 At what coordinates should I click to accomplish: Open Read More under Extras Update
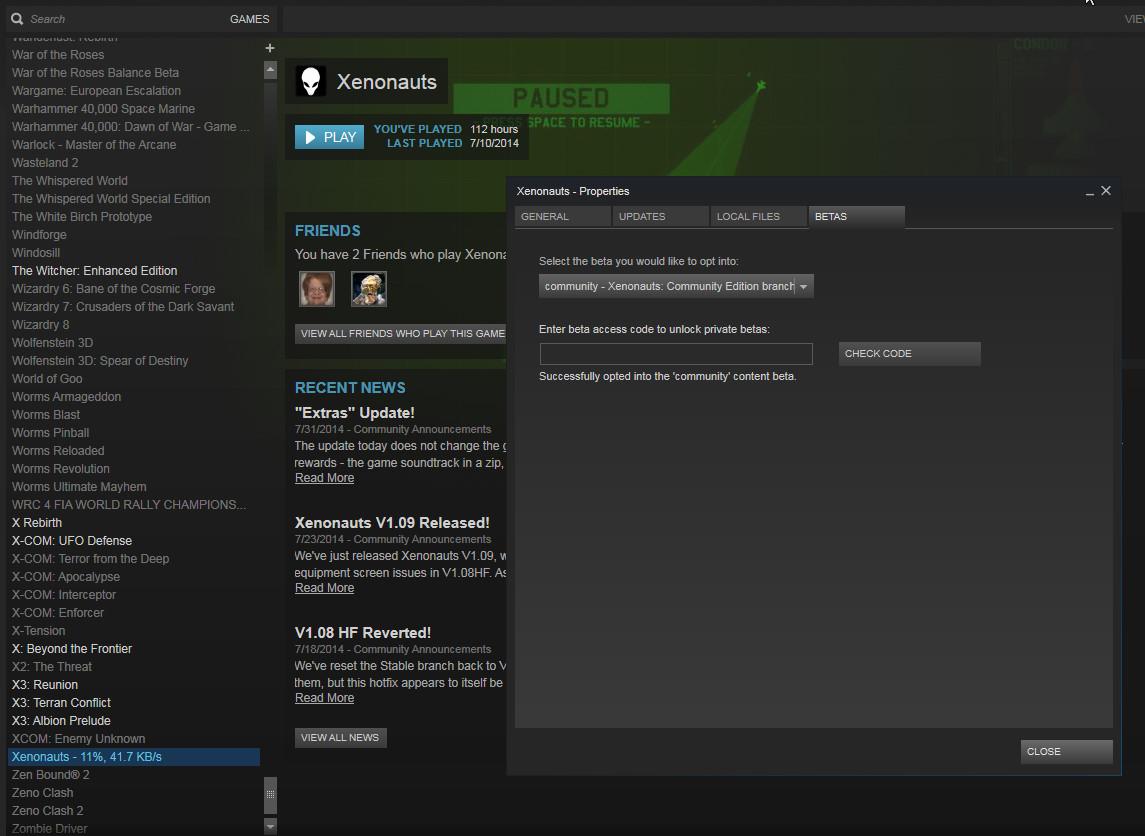coord(324,478)
